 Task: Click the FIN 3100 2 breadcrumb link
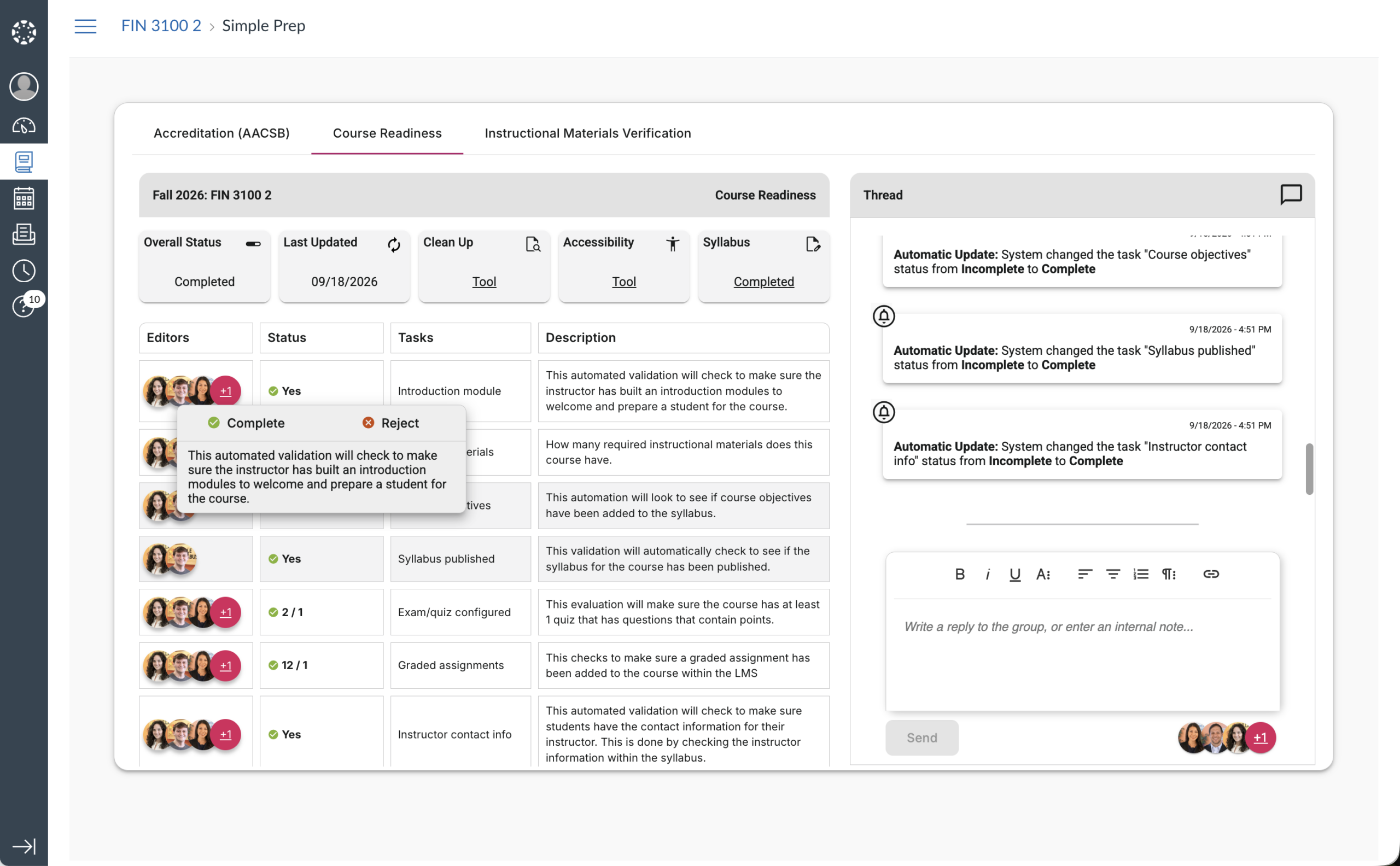tap(161, 26)
